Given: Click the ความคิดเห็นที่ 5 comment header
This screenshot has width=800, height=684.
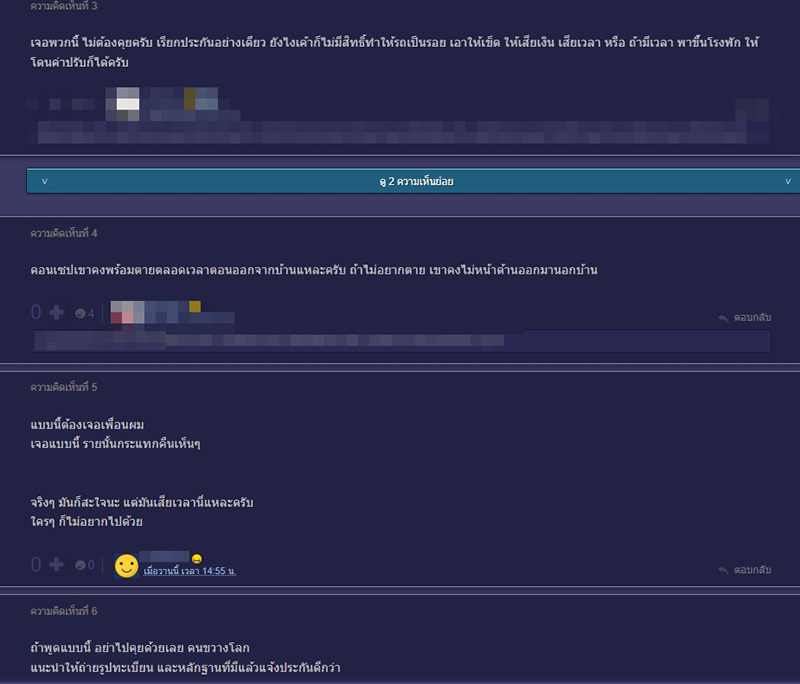Looking at the screenshot, I should pyautogui.click(x=63, y=387).
